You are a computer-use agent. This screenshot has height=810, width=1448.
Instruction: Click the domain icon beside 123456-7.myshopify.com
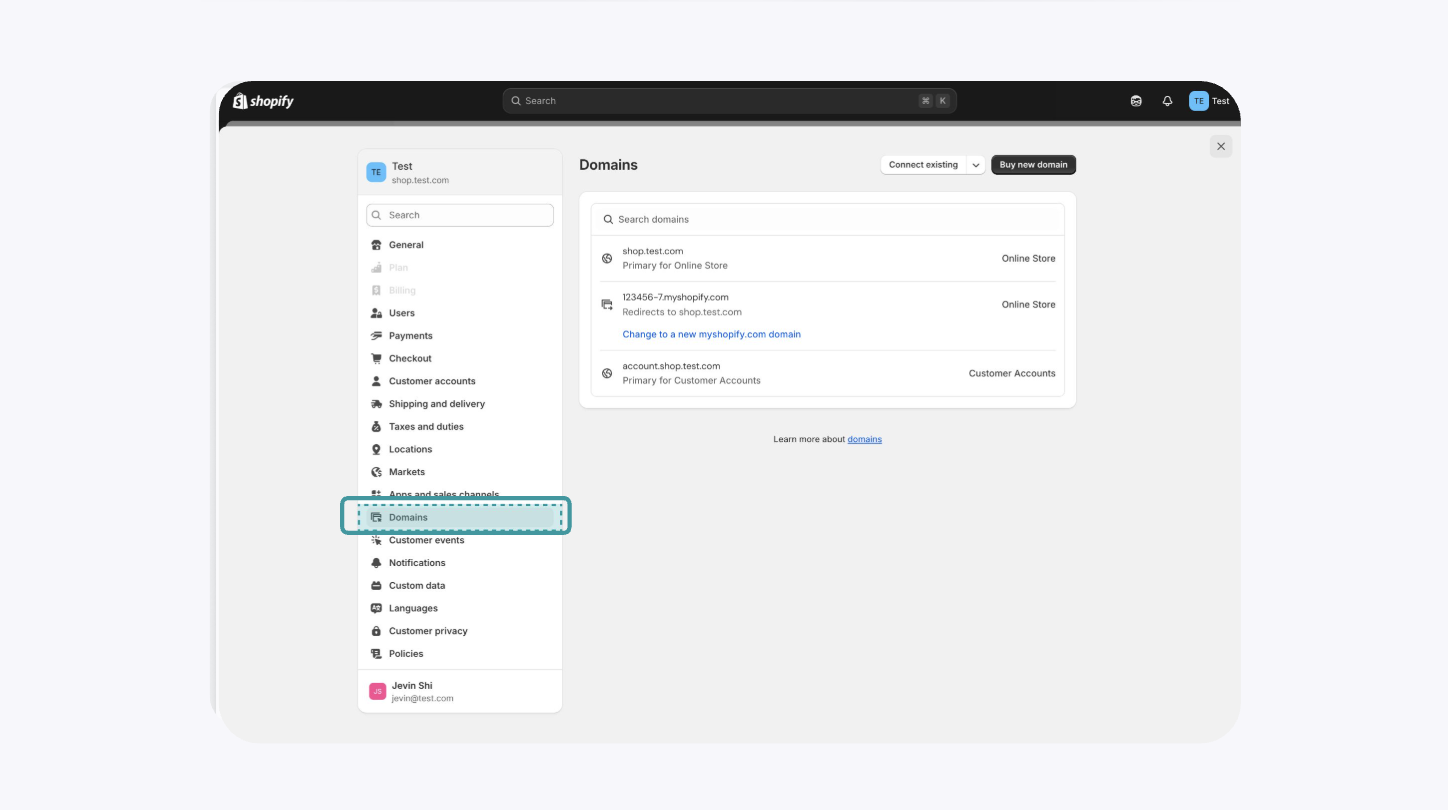point(607,305)
